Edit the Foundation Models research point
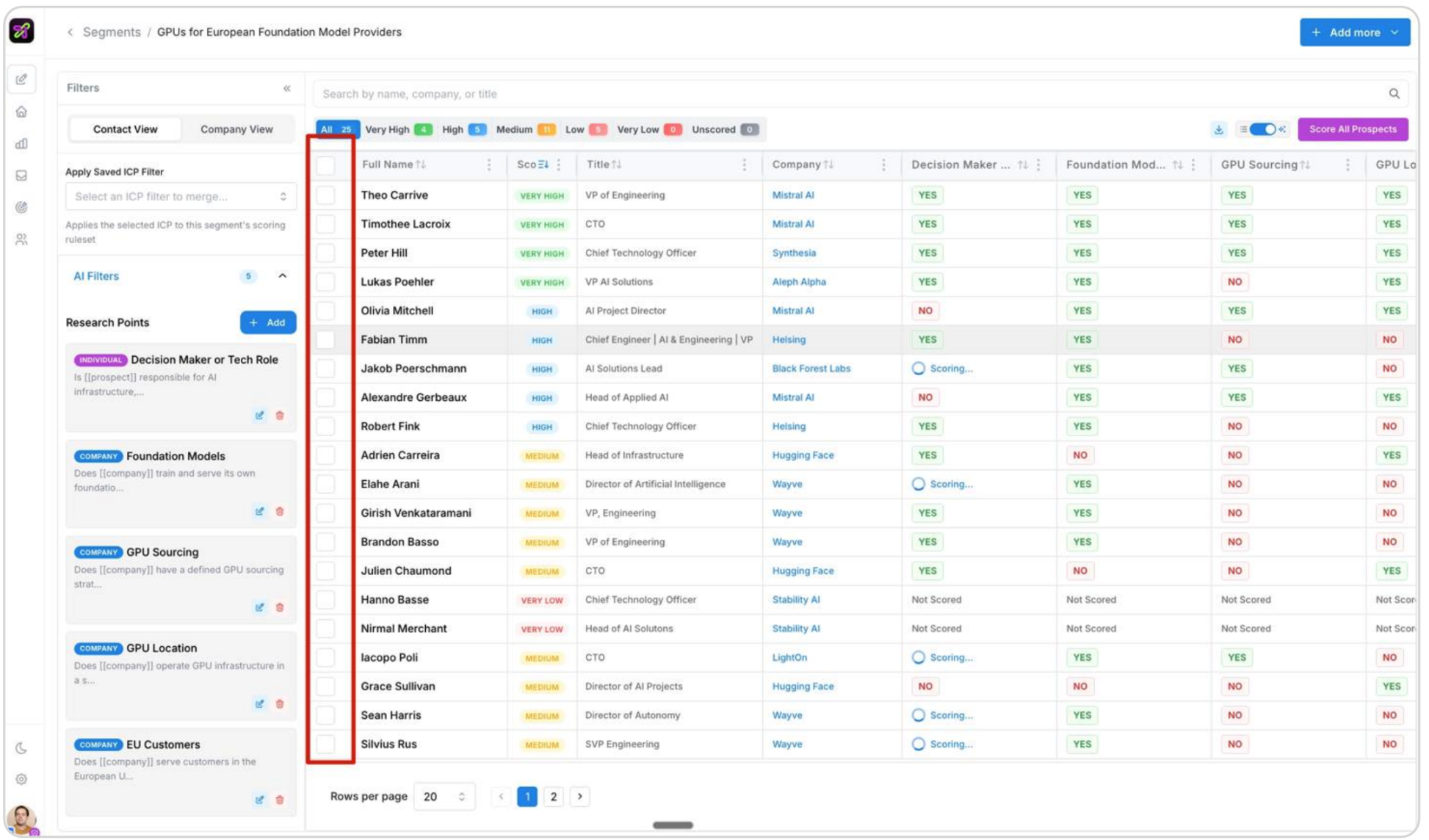The image size is (1429, 840). pyautogui.click(x=259, y=512)
